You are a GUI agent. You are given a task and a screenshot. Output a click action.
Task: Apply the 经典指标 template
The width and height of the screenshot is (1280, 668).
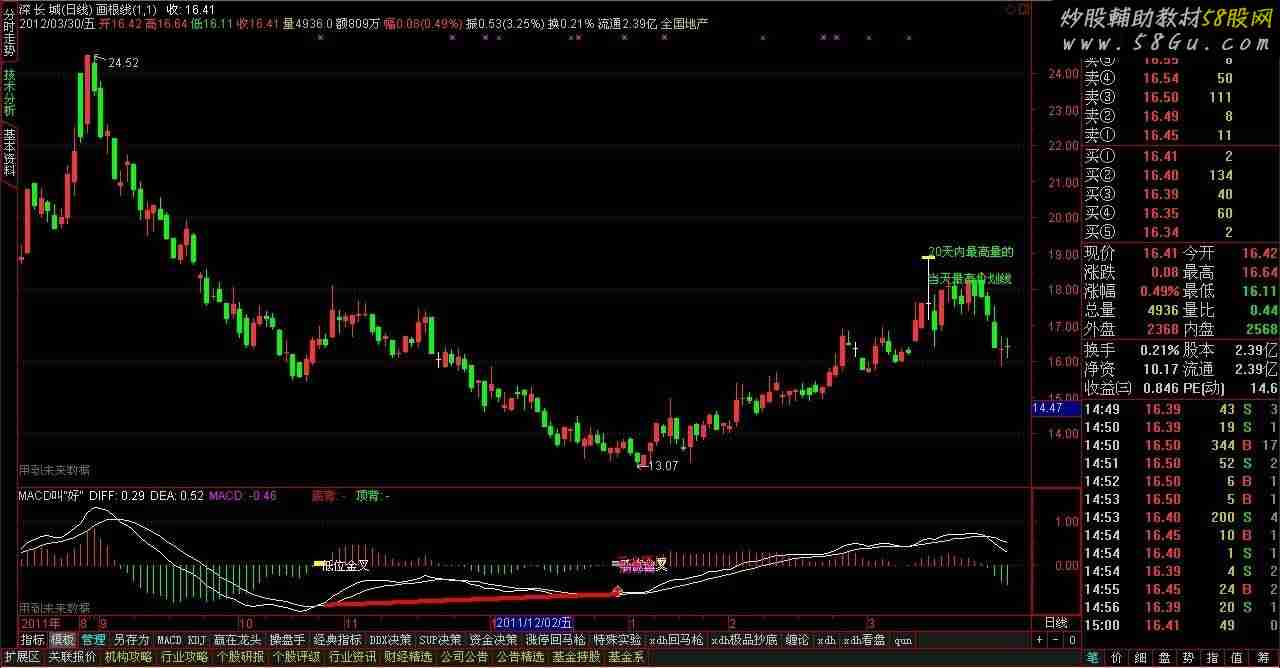pos(337,640)
